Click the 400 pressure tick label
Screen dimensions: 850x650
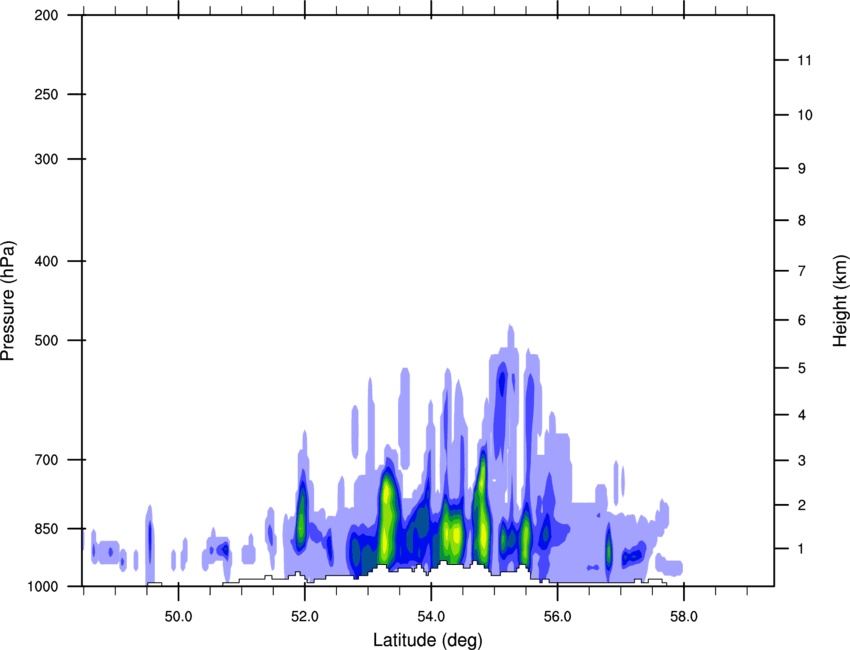tap(46, 261)
